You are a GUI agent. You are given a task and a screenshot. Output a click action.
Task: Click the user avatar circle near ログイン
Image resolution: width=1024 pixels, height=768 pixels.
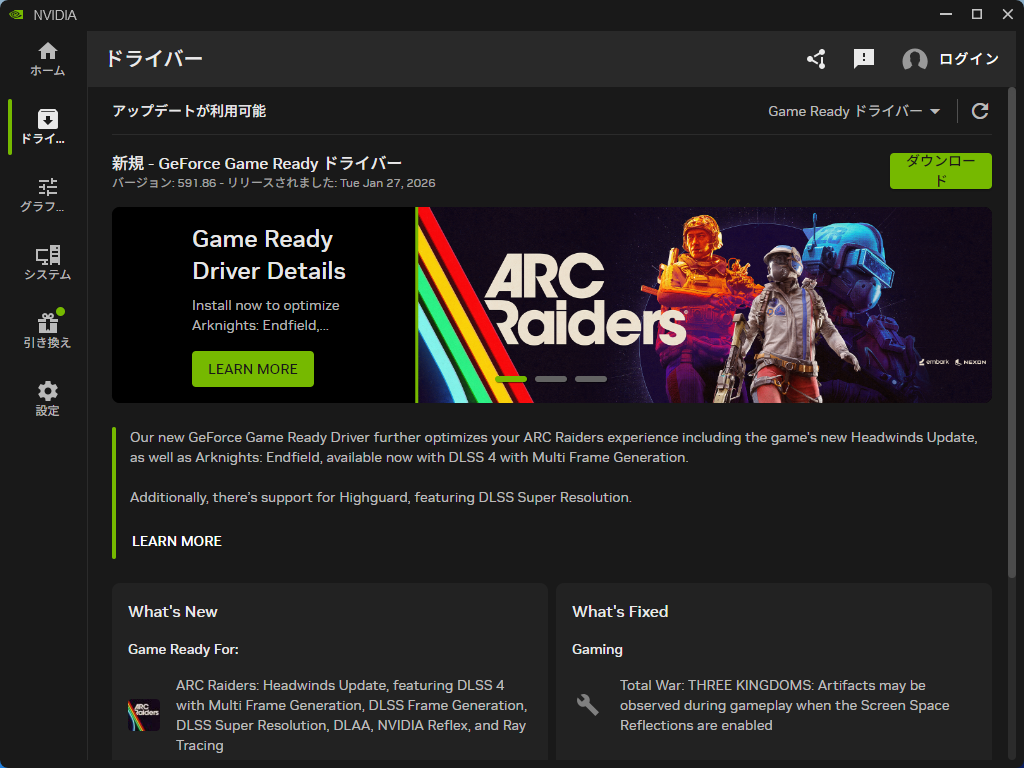914,60
